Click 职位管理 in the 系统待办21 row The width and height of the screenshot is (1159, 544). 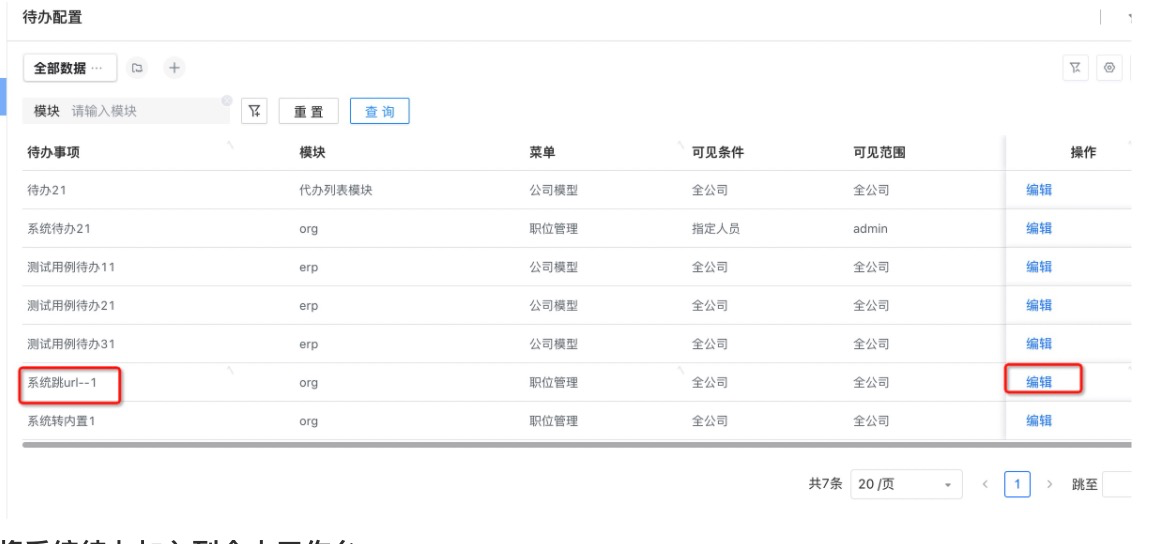pos(554,228)
